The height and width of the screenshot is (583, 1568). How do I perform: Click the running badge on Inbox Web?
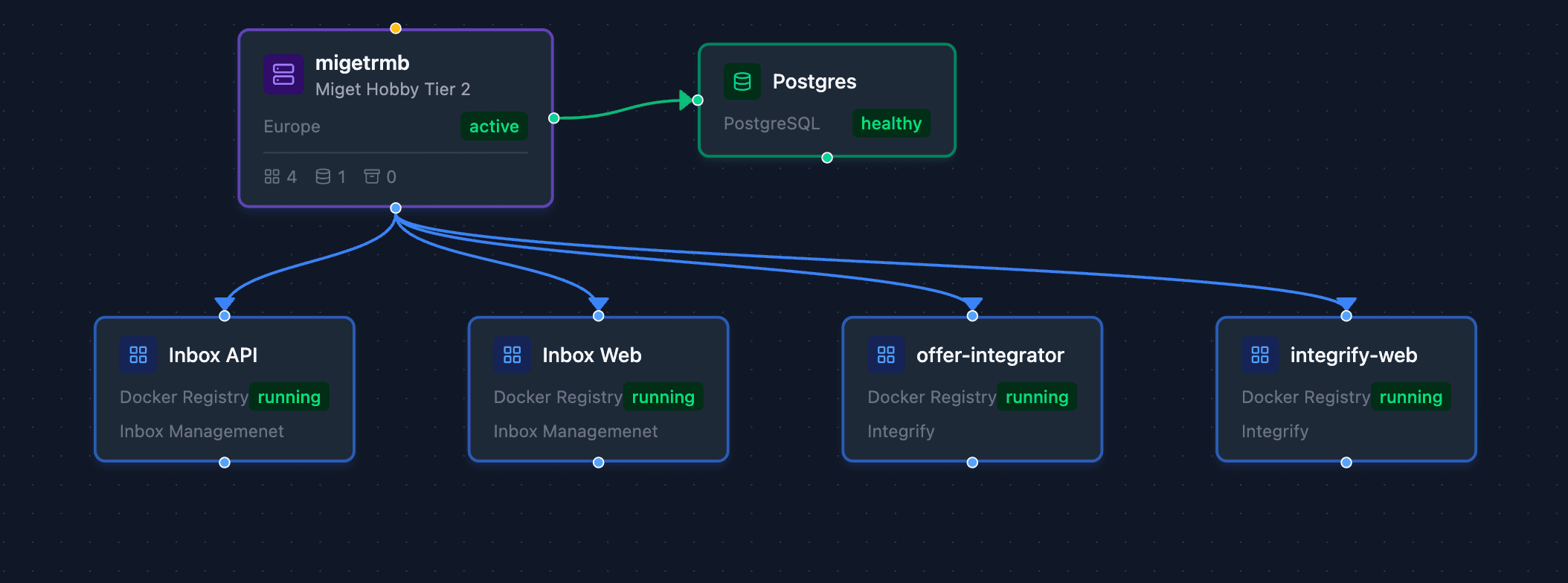point(663,397)
